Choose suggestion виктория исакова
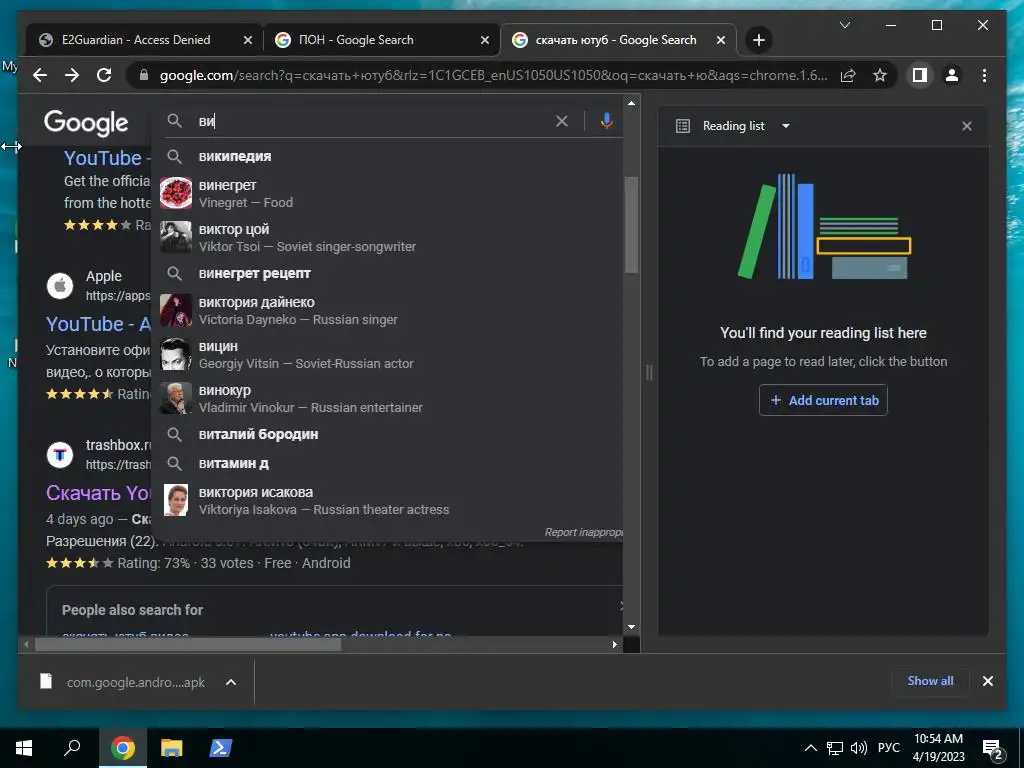This screenshot has height=768, width=1024. pos(388,500)
